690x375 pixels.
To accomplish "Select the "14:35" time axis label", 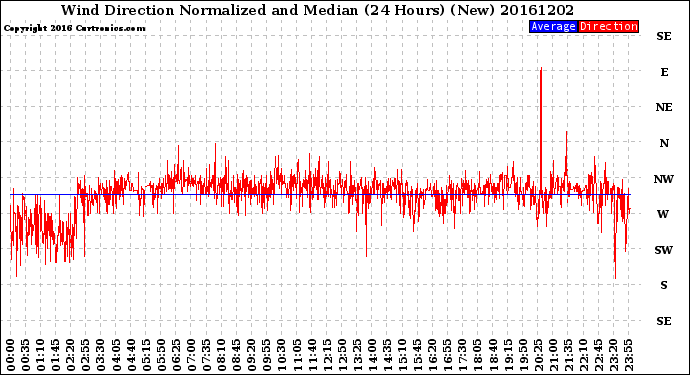I will coord(387,355).
